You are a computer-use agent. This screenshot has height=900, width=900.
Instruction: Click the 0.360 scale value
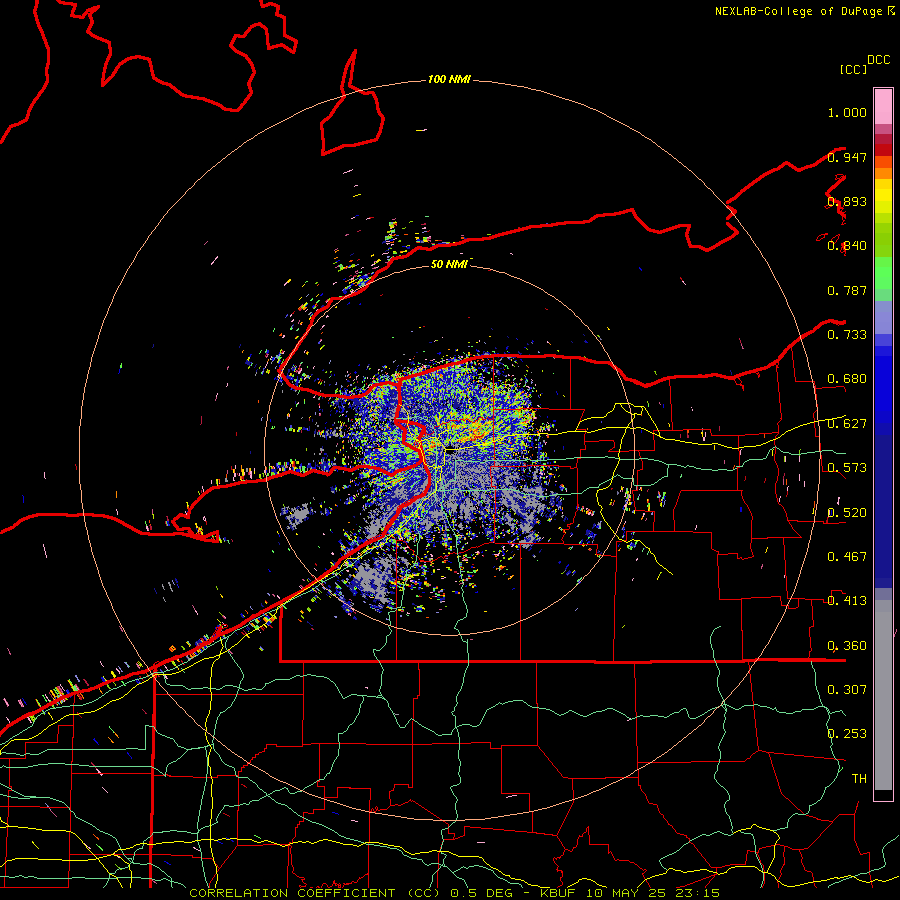[x=847, y=646]
